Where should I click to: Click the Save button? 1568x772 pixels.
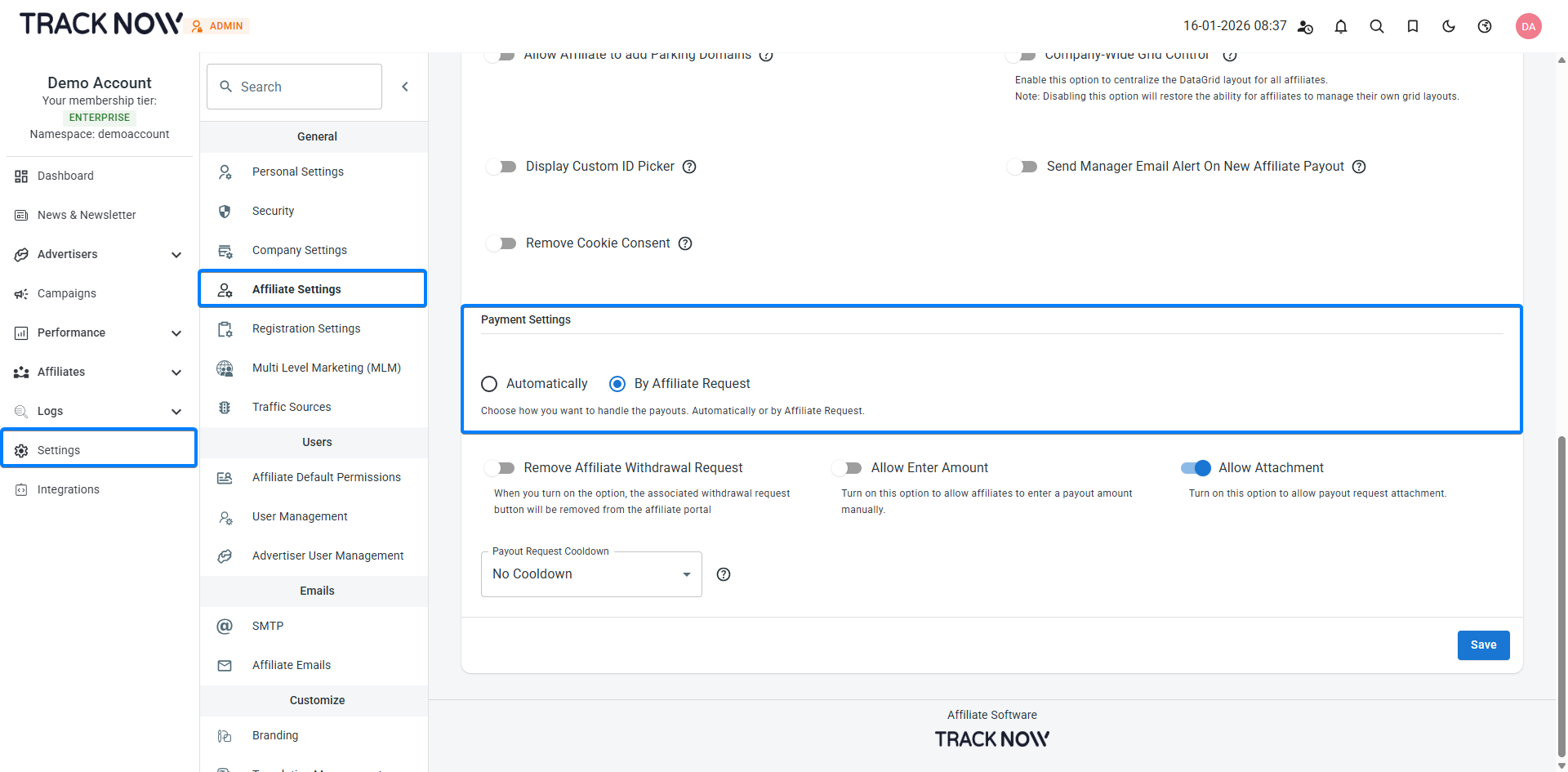coord(1483,645)
